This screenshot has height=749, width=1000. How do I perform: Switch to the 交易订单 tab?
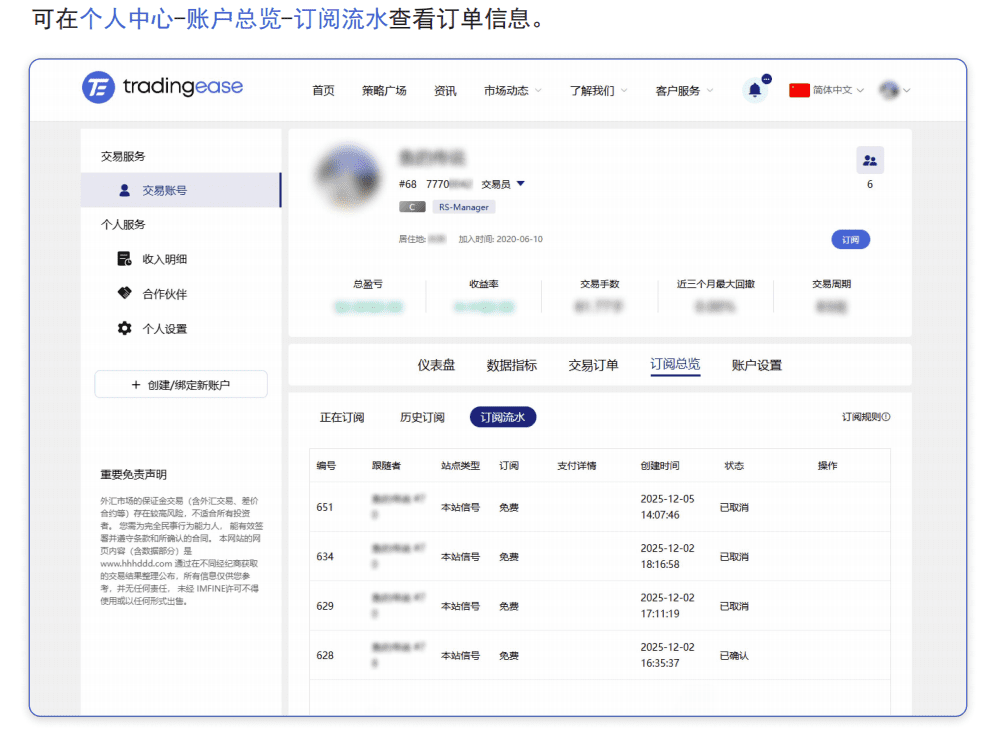(x=593, y=365)
